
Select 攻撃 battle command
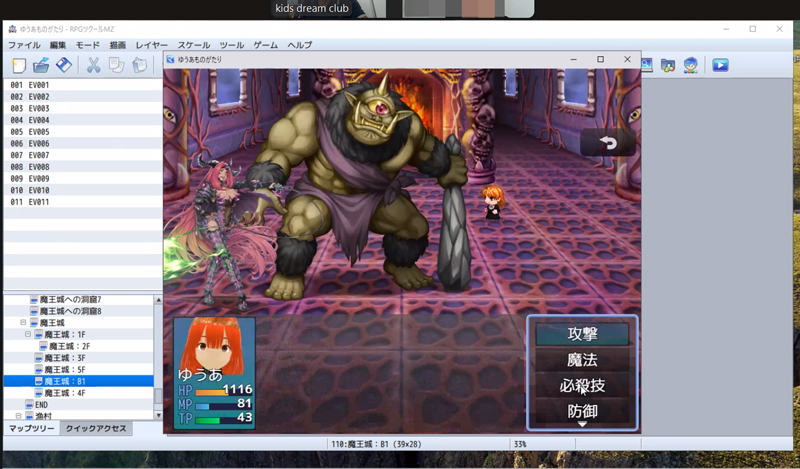click(582, 334)
